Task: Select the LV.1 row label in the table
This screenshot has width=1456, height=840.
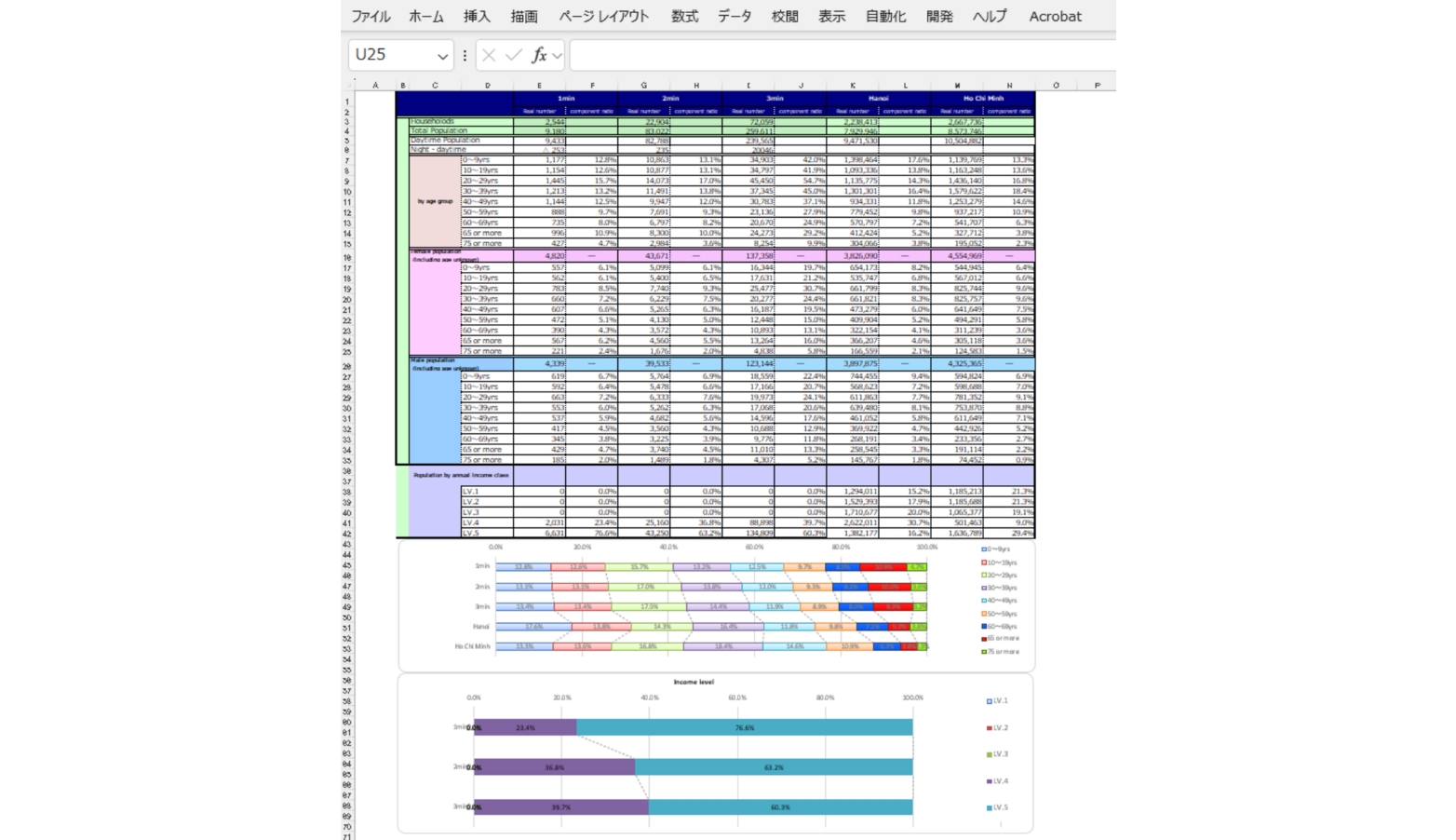Action: [487, 492]
